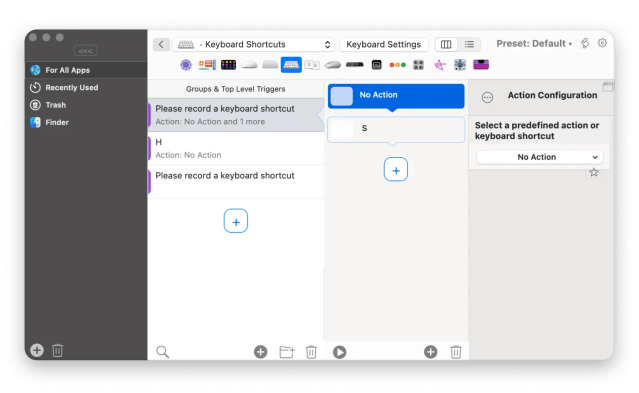The image size is (639, 393).
Task: Toggle the Action Configuration panel window icon
Action: [x=608, y=86]
